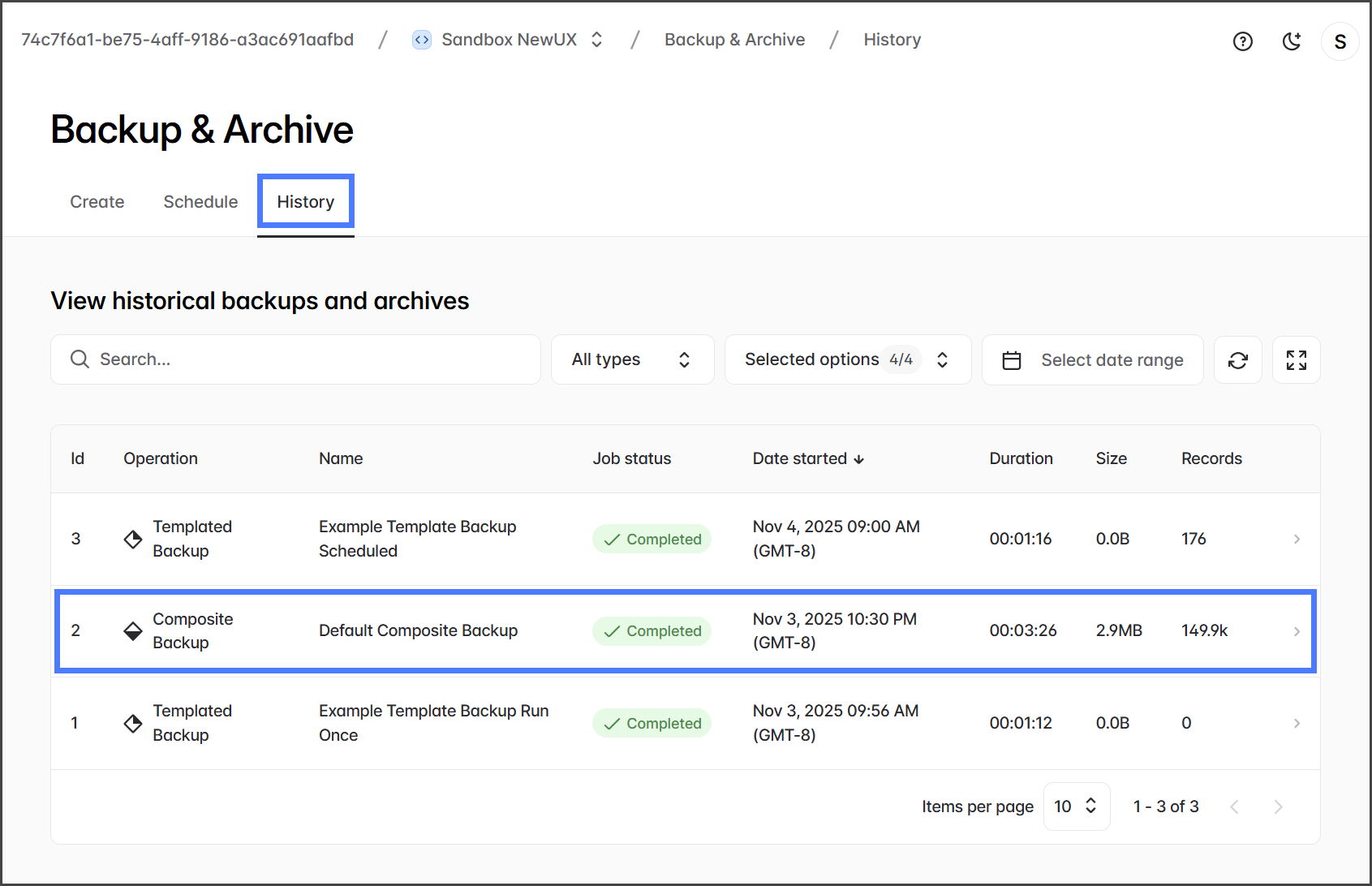Image resolution: width=1372 pixels, height=886 pixels.
Task: Sort by Date started column arrow
Action: (x=858, y=459)
